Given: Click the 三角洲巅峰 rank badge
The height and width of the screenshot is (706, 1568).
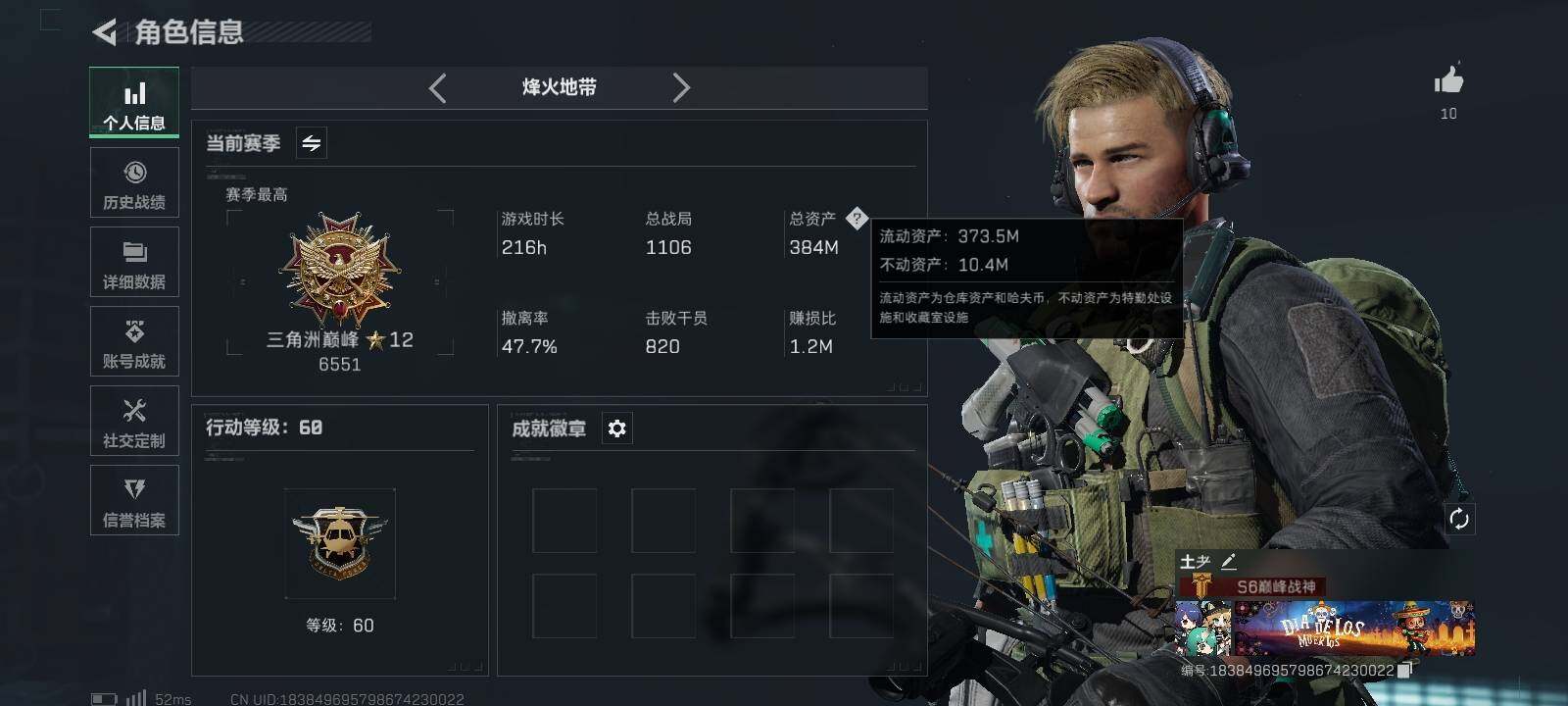Looking at the screenshot, I should click(x=340, y=270).
